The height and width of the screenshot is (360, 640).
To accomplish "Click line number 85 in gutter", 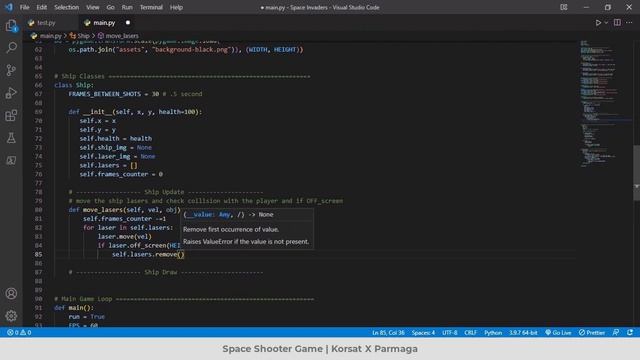I will point(38,254).
